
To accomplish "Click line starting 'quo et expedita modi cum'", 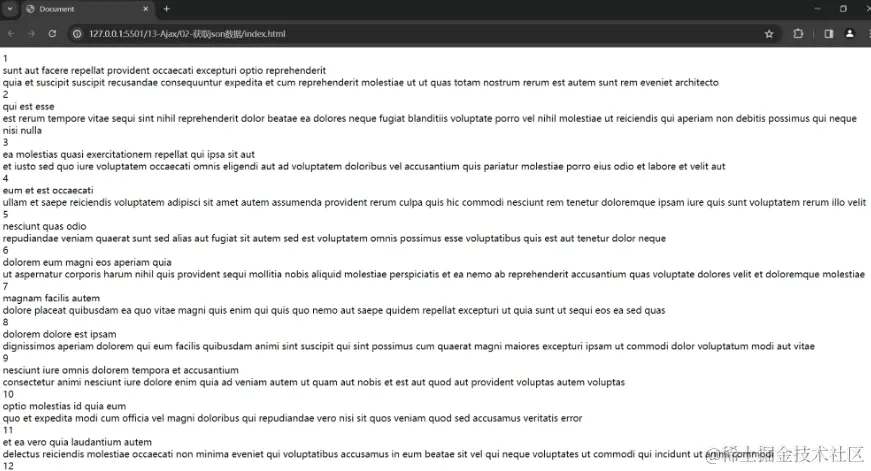I will 292,418.
